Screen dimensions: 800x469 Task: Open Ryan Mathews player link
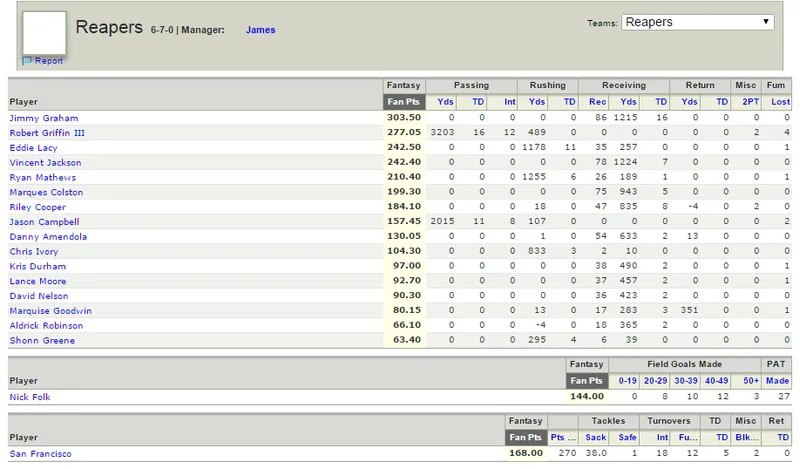tap(42, 177)
